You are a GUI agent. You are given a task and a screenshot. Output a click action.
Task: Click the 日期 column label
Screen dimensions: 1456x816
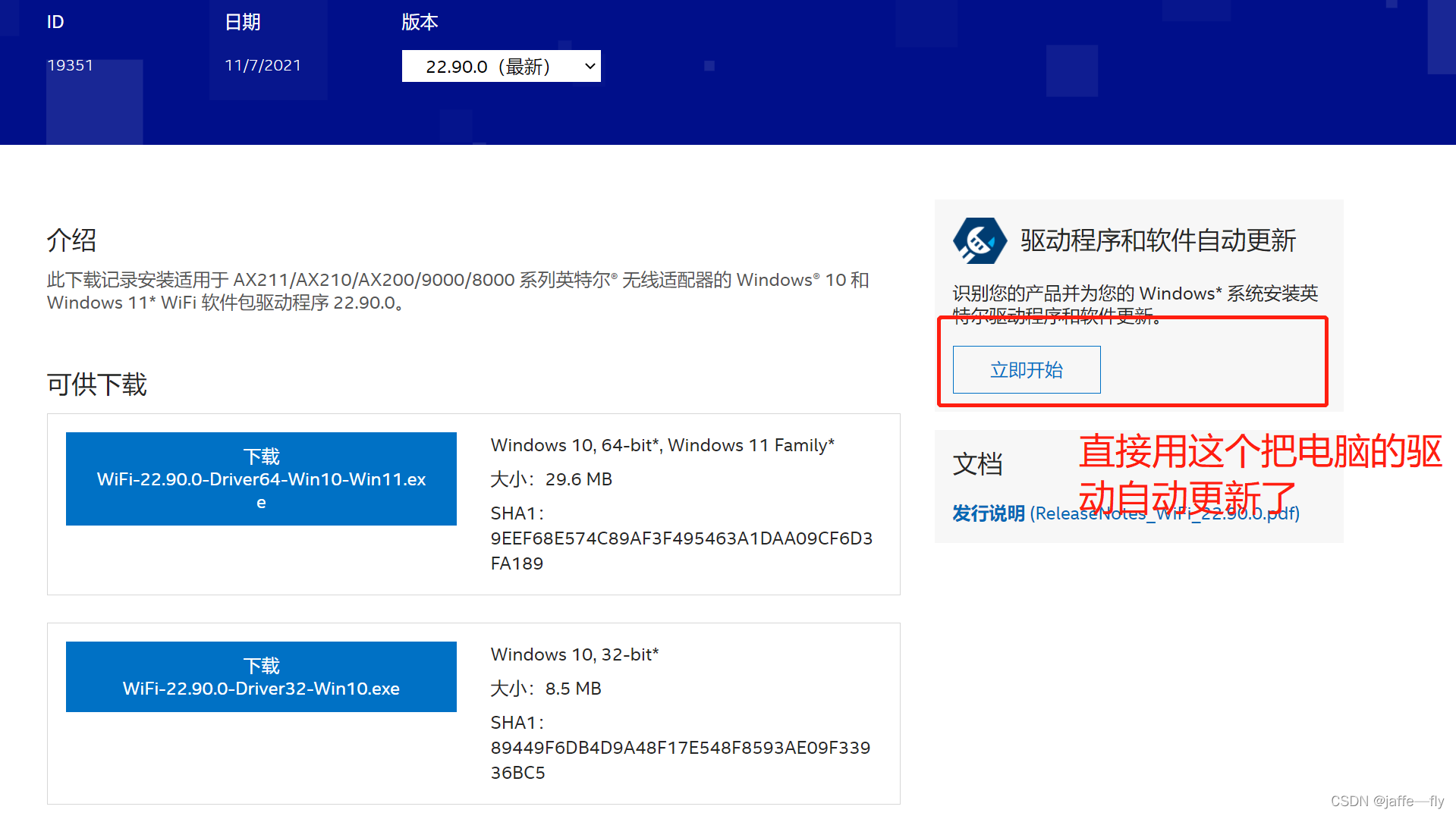click(x=243, y=22)
